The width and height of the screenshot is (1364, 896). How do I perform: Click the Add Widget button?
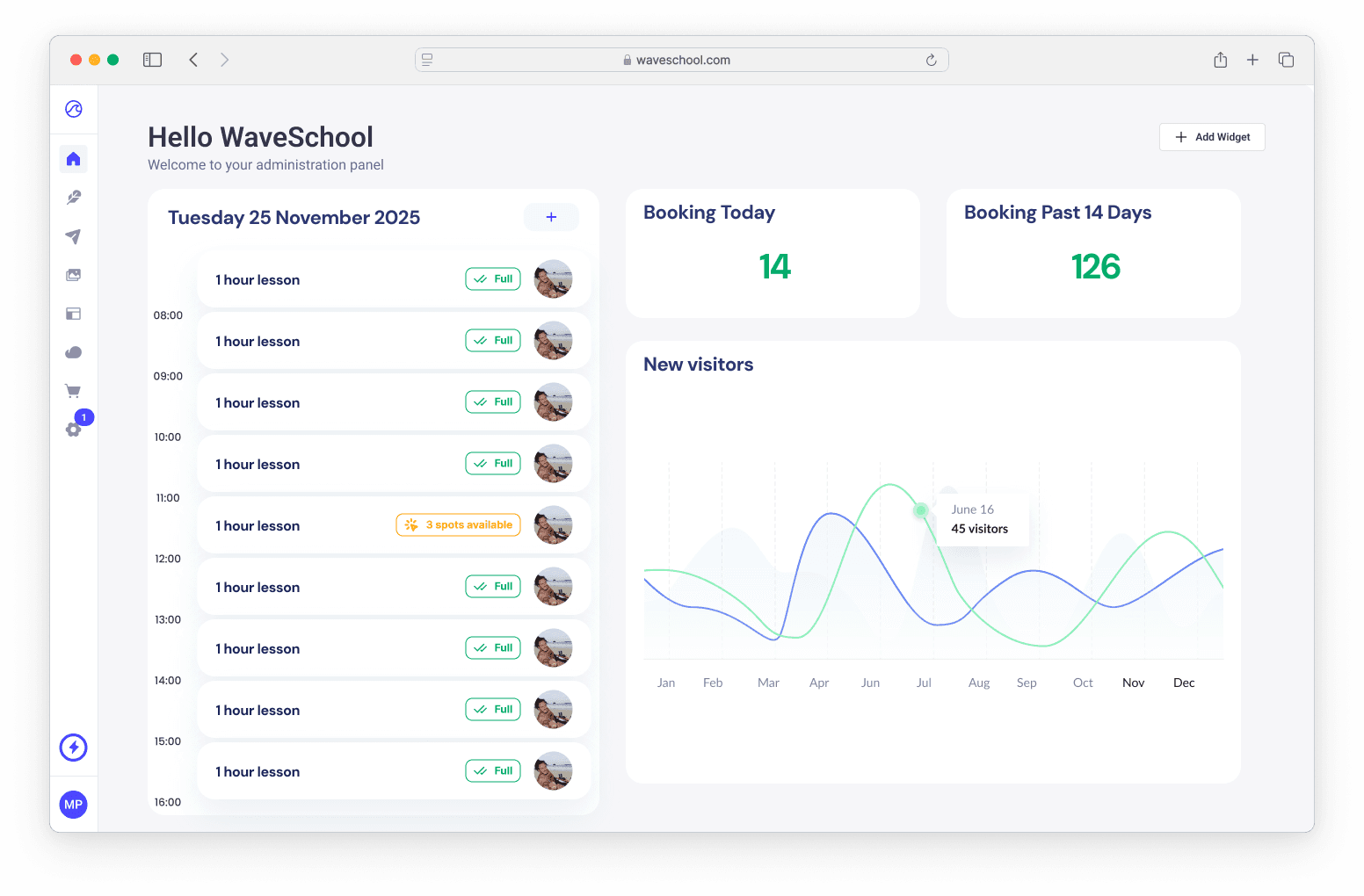pyautogui.click(x=1212, y=137)
